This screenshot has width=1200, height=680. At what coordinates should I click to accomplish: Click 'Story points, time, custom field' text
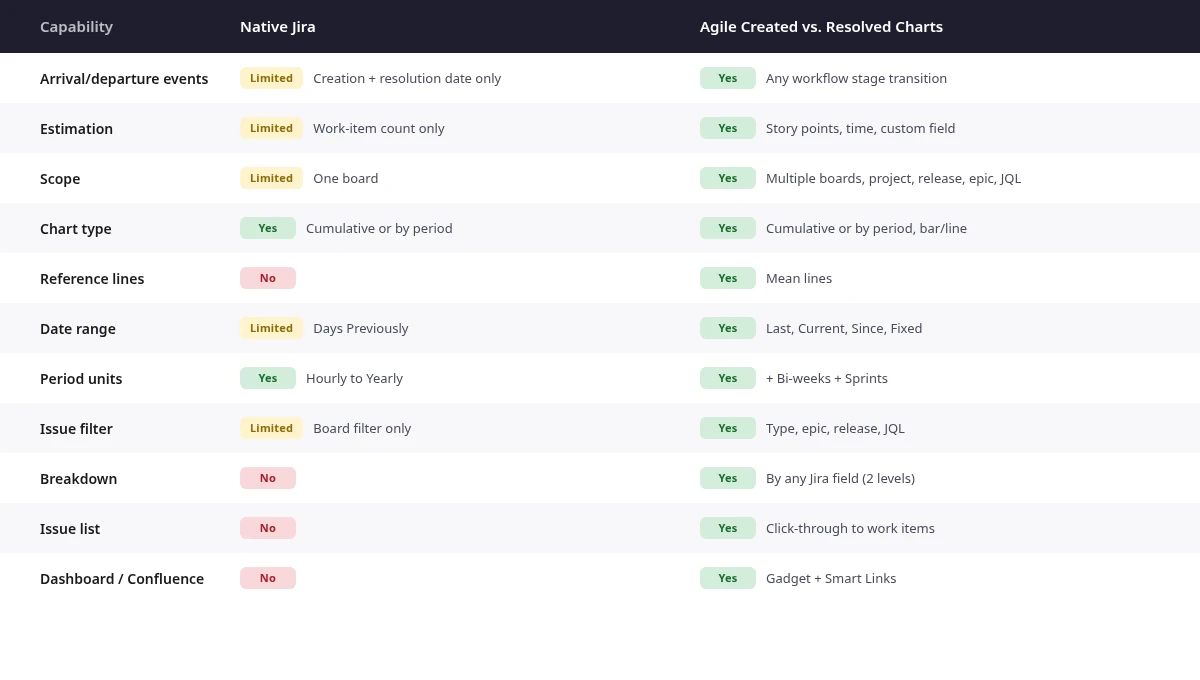(x=860, y=129)
